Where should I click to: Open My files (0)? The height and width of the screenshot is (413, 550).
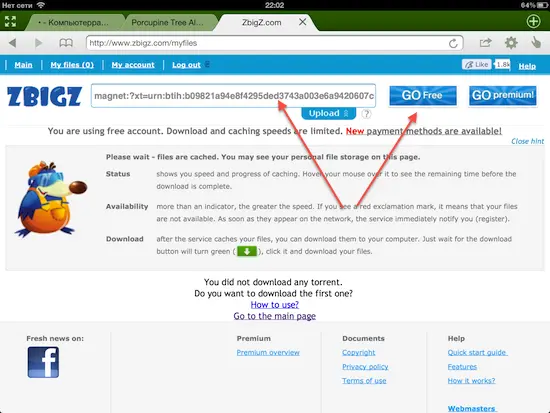pos(72,65)
